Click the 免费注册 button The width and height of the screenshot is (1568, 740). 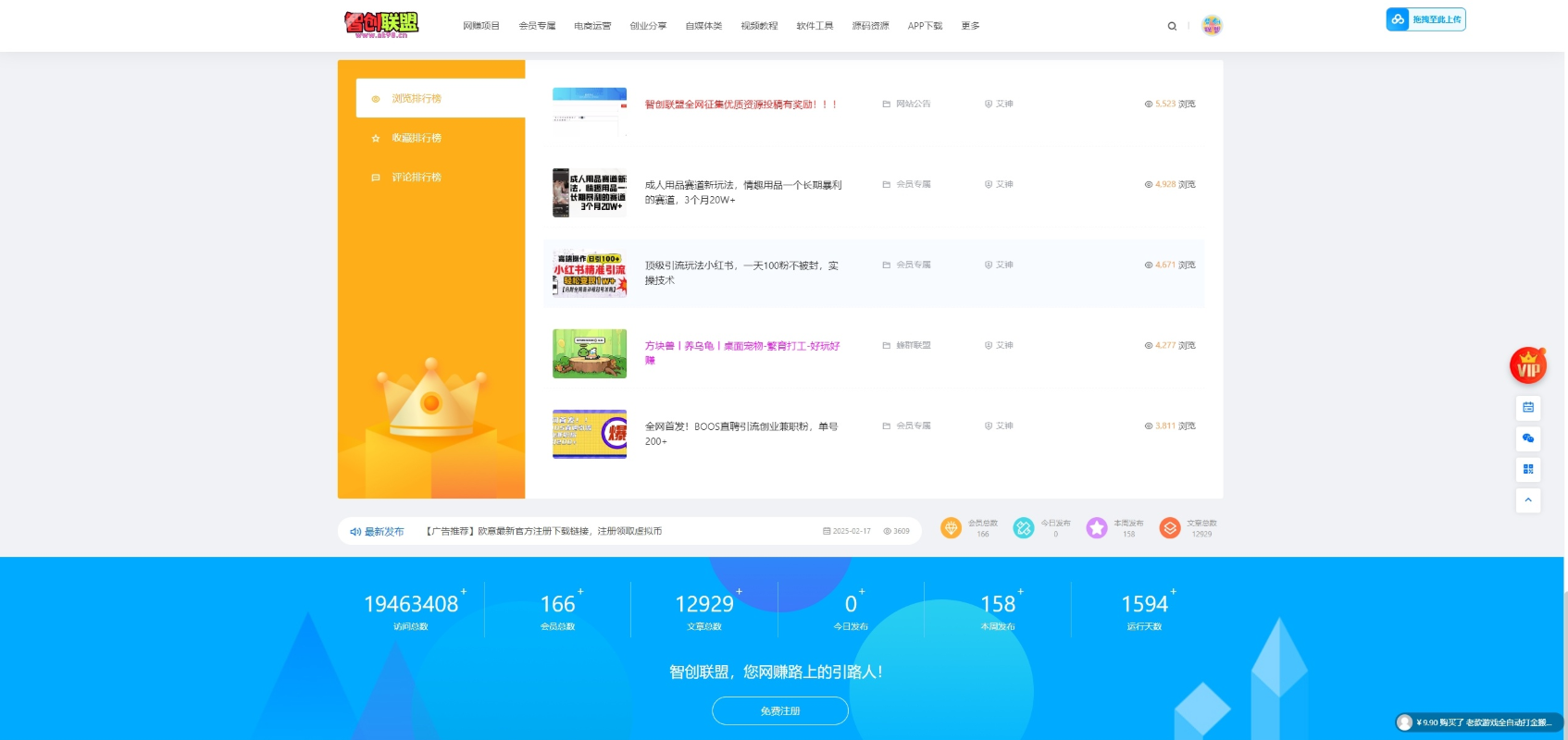point(780,711)
